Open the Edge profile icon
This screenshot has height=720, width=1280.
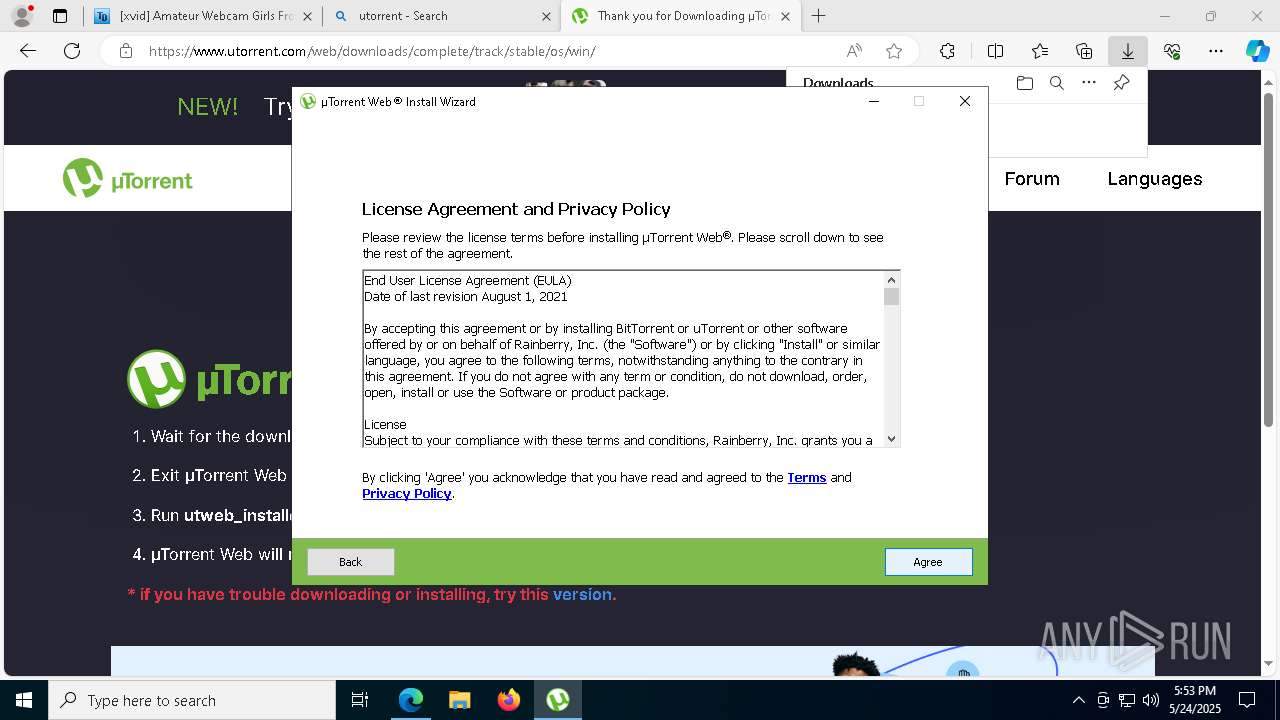tap(22, 16)
